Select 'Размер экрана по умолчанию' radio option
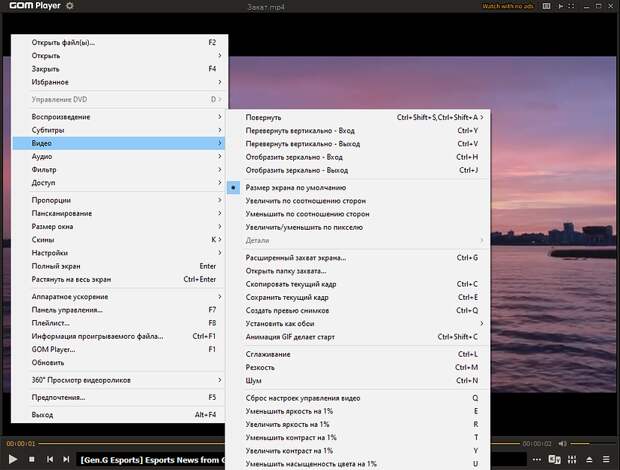The width and height of the screenshot is (620, 470). click(296, 187)
